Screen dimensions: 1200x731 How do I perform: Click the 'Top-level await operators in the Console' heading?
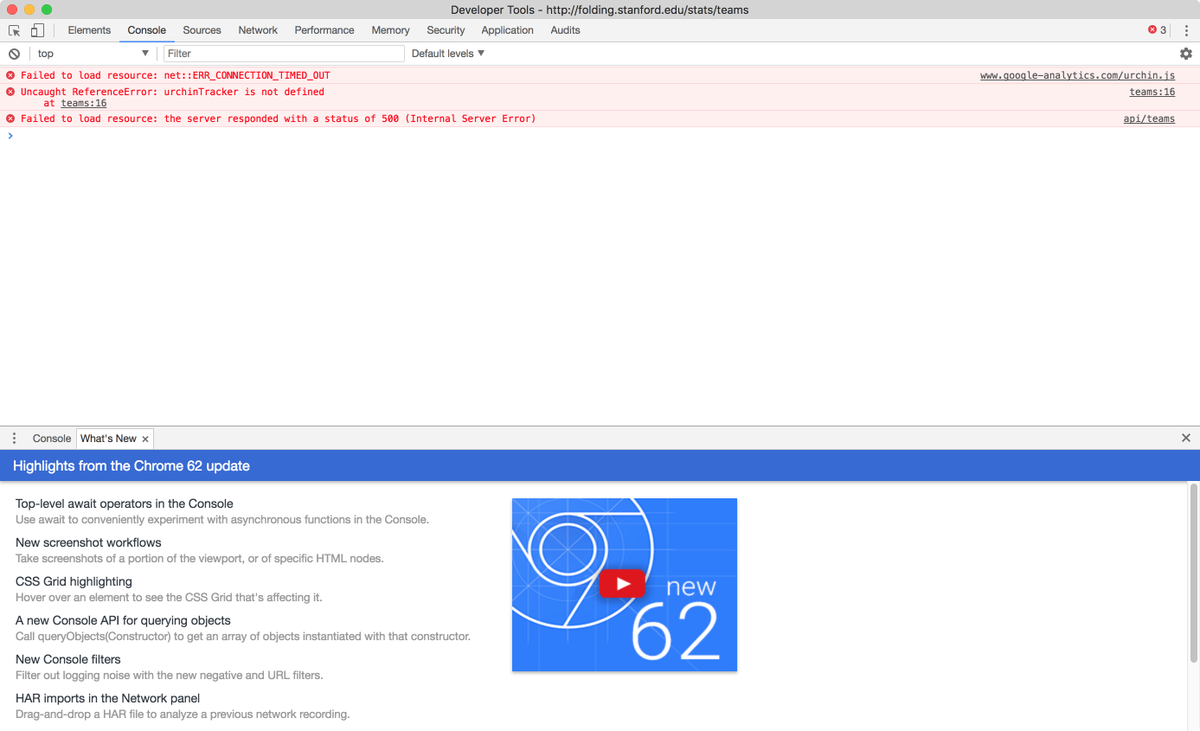coord(124,504)
